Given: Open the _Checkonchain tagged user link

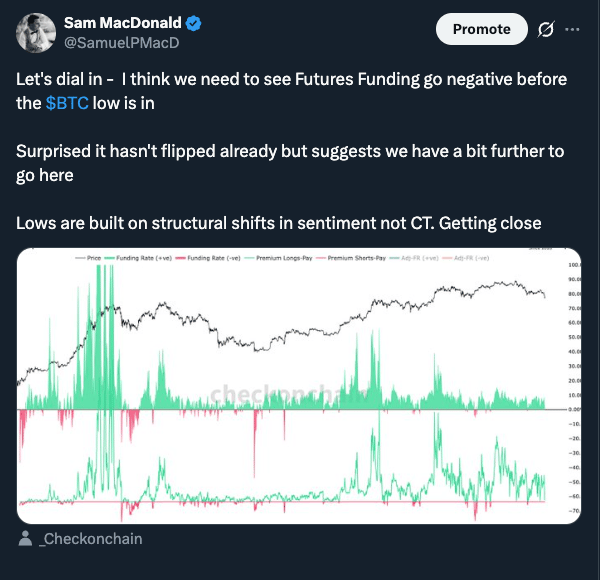Looking at the screenshot, I should click(x=90, y=539).
